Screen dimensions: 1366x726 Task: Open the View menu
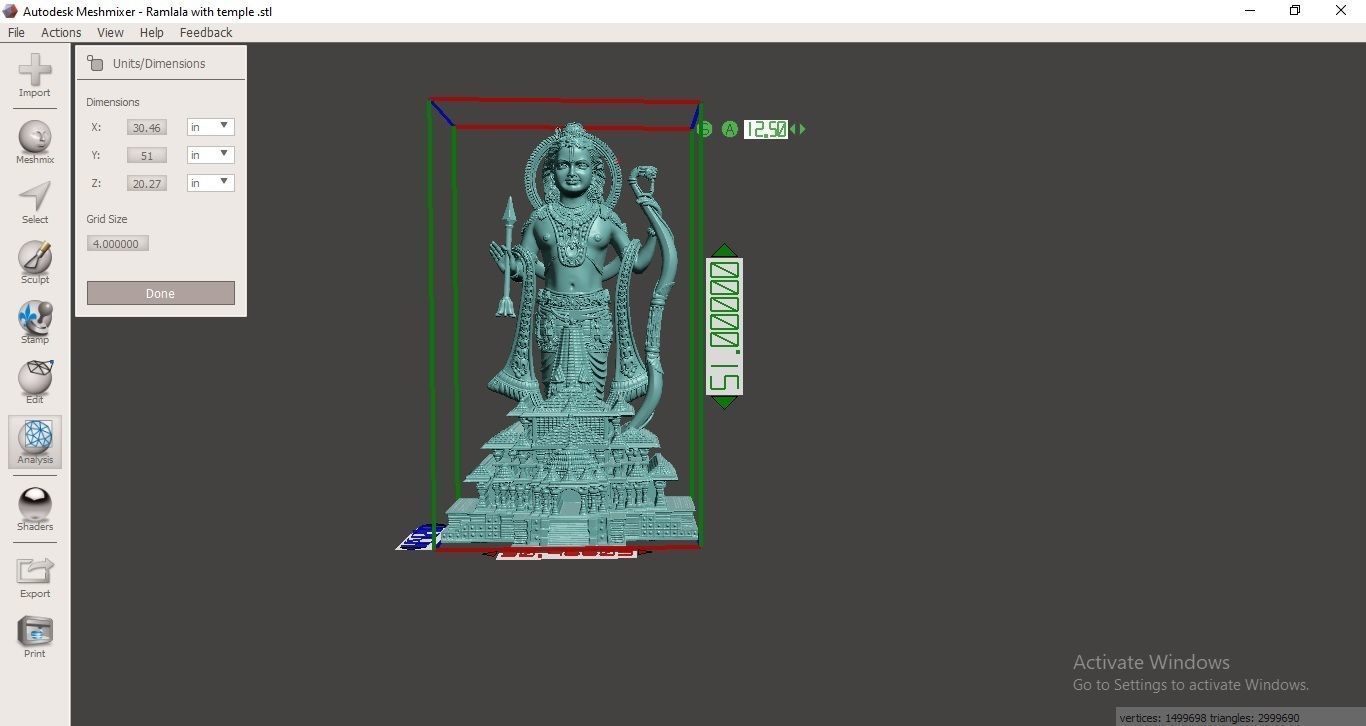coord(110,32)
